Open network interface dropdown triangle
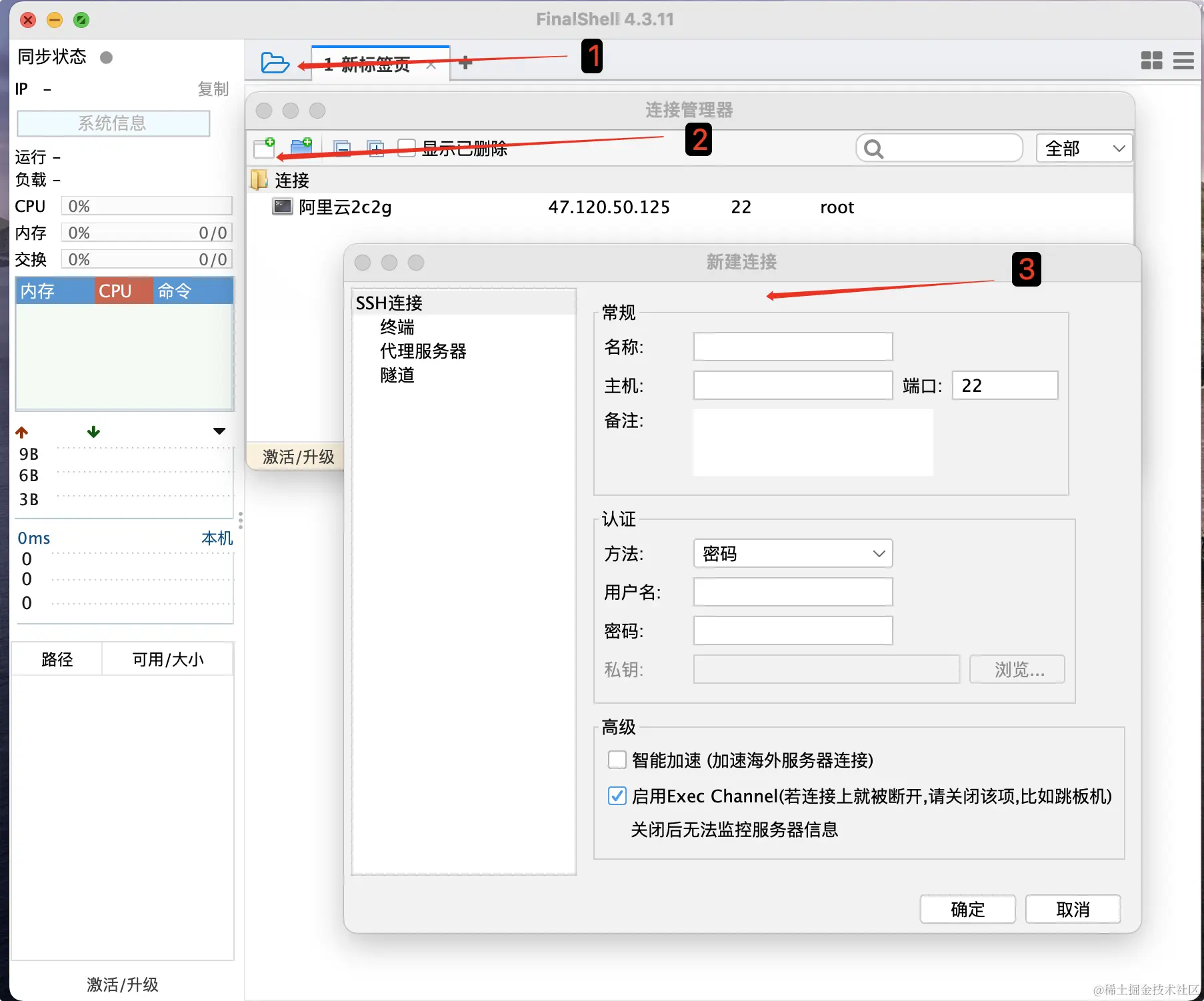The height and width of the screenshot is (1001, 1204). tap(219, 431)
